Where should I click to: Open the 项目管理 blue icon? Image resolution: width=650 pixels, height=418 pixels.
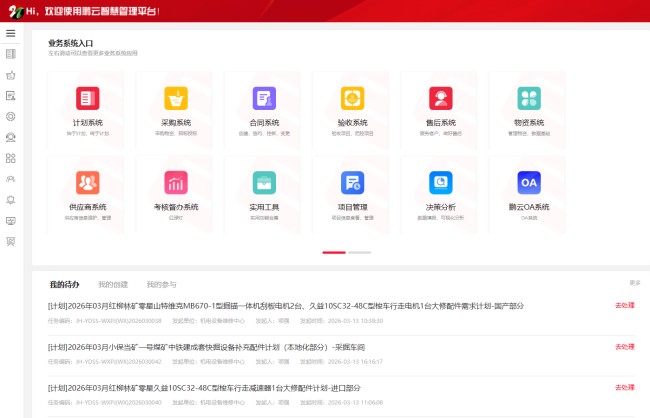[352, 182]
